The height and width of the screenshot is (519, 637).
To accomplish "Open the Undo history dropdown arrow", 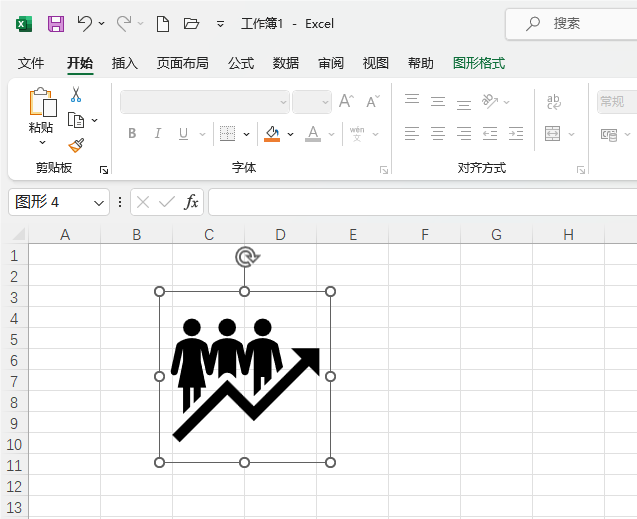I will 102,24.
